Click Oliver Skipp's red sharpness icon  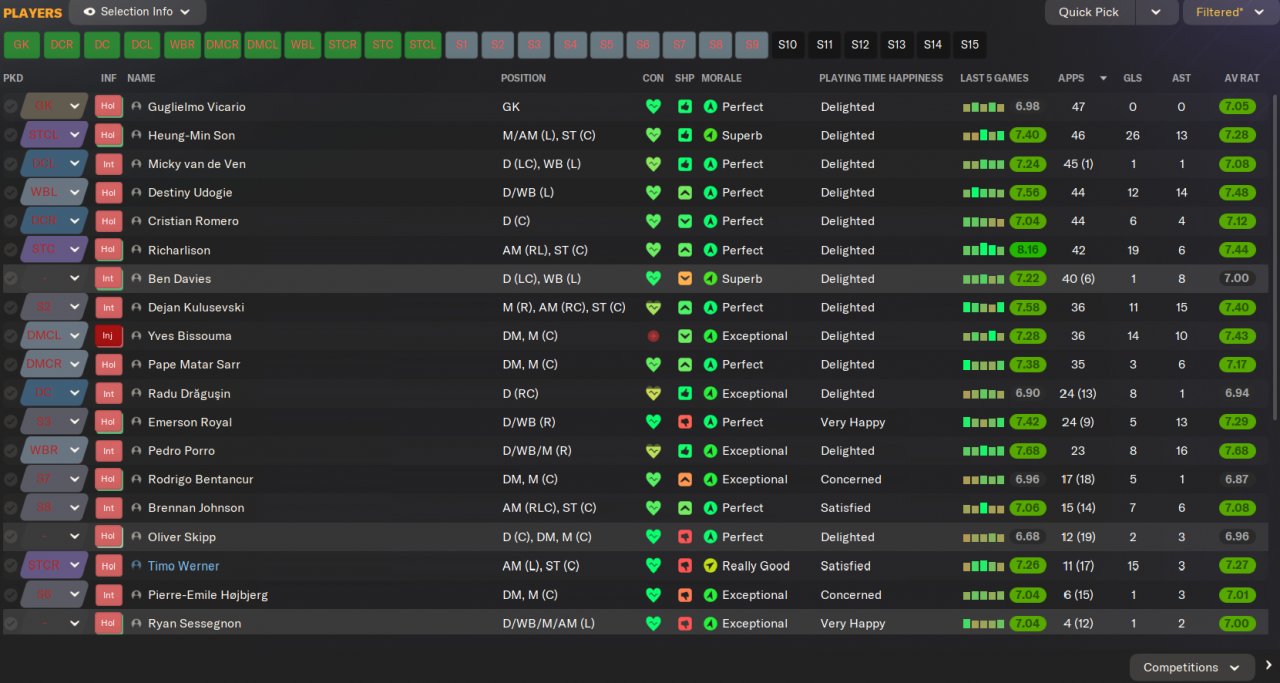[x=685, y=537]
